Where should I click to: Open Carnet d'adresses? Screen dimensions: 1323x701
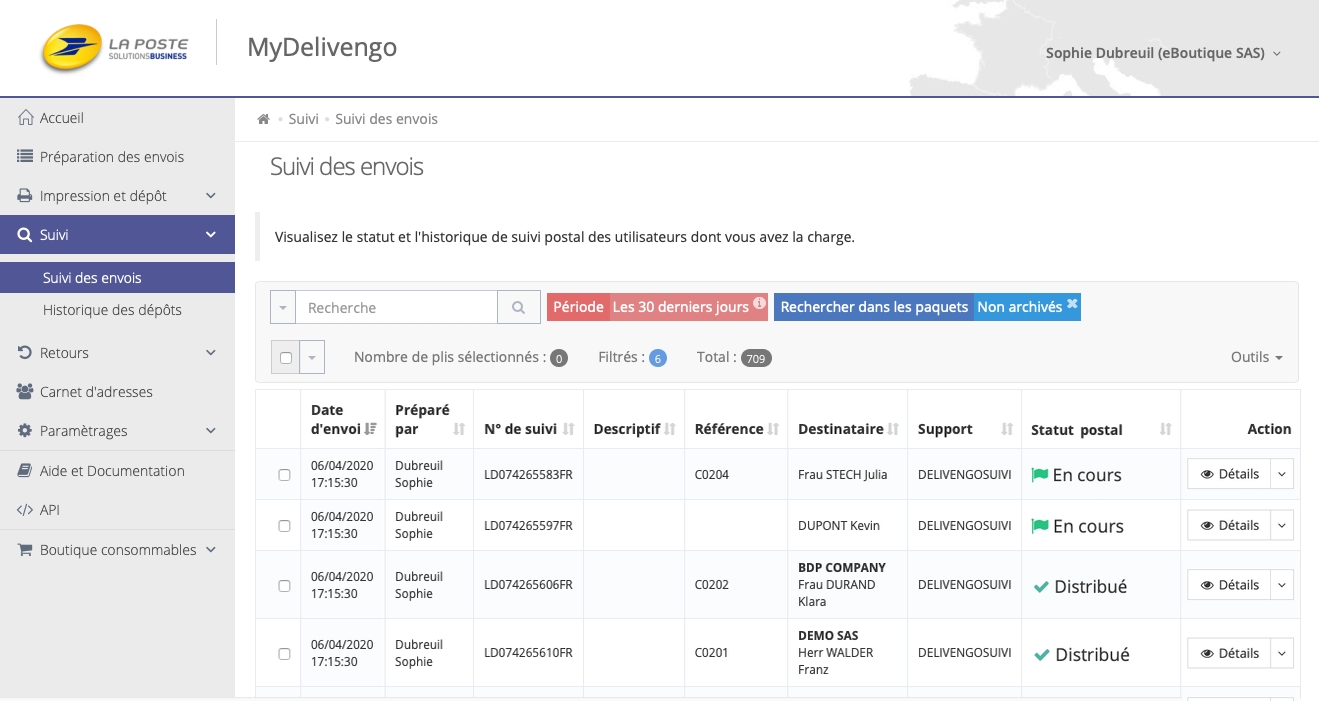pyautogui.click(x=117, y=392)
